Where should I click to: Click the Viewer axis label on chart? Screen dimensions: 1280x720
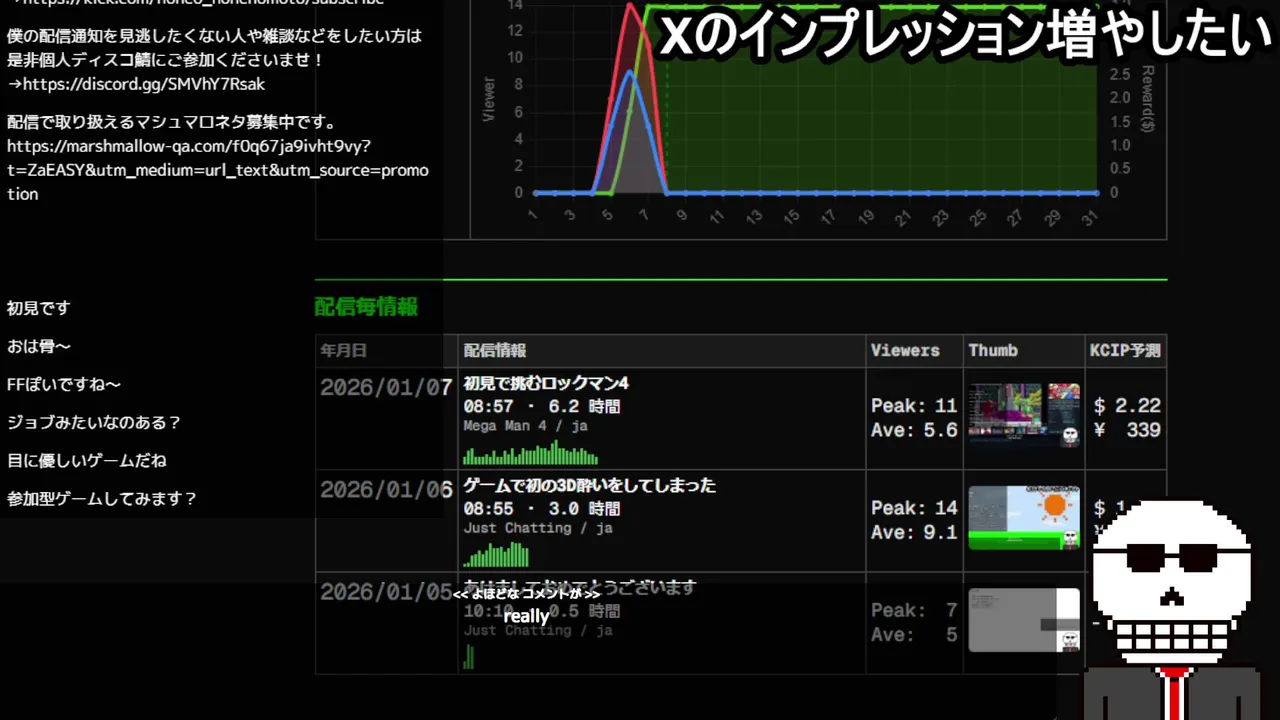tap(489, 100)
